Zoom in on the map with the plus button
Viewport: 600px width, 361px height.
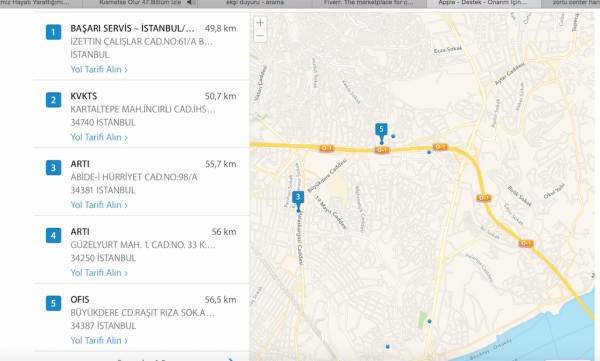point(260,23)
